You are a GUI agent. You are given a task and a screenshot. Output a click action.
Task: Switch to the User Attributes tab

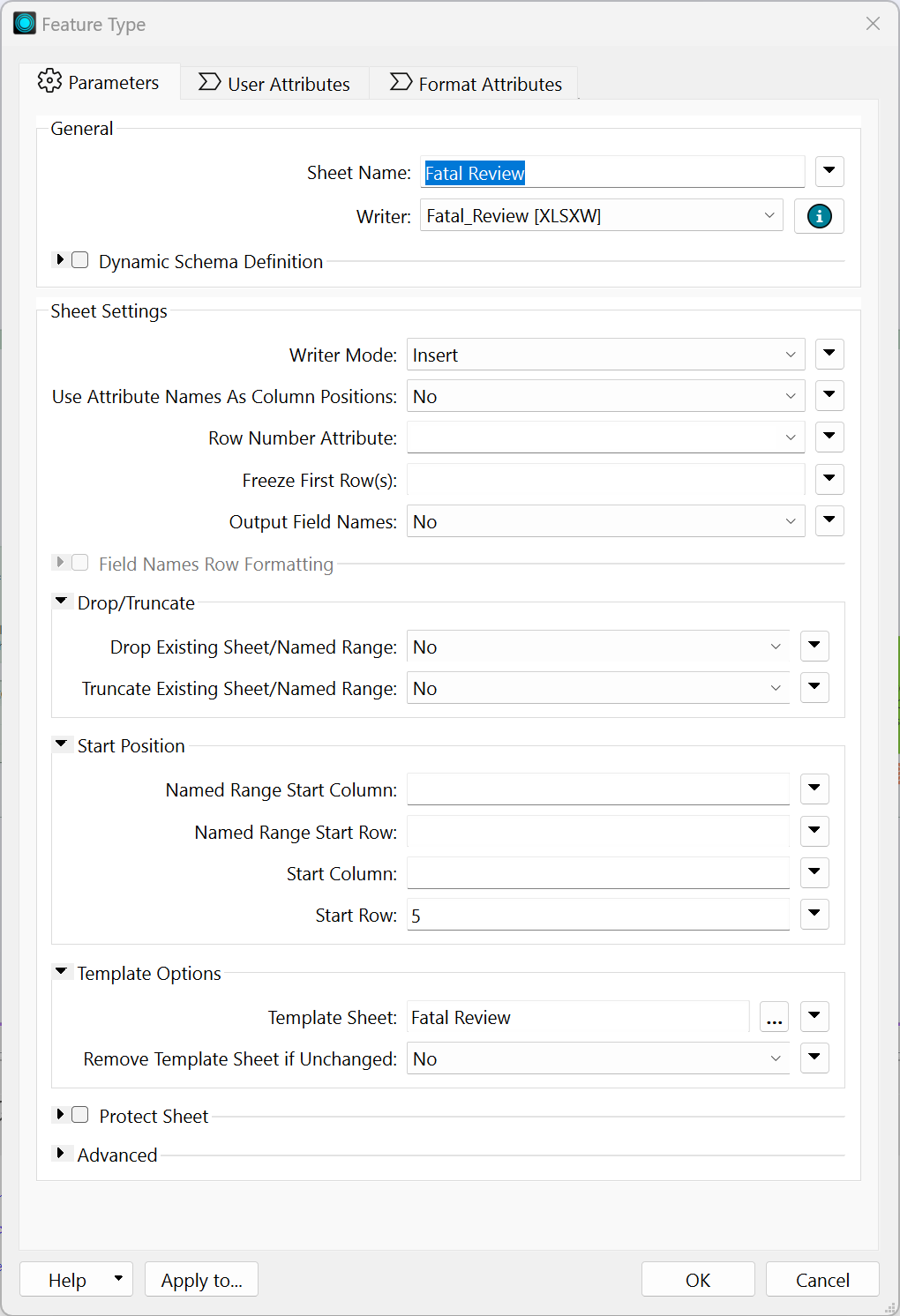(274, 84)
